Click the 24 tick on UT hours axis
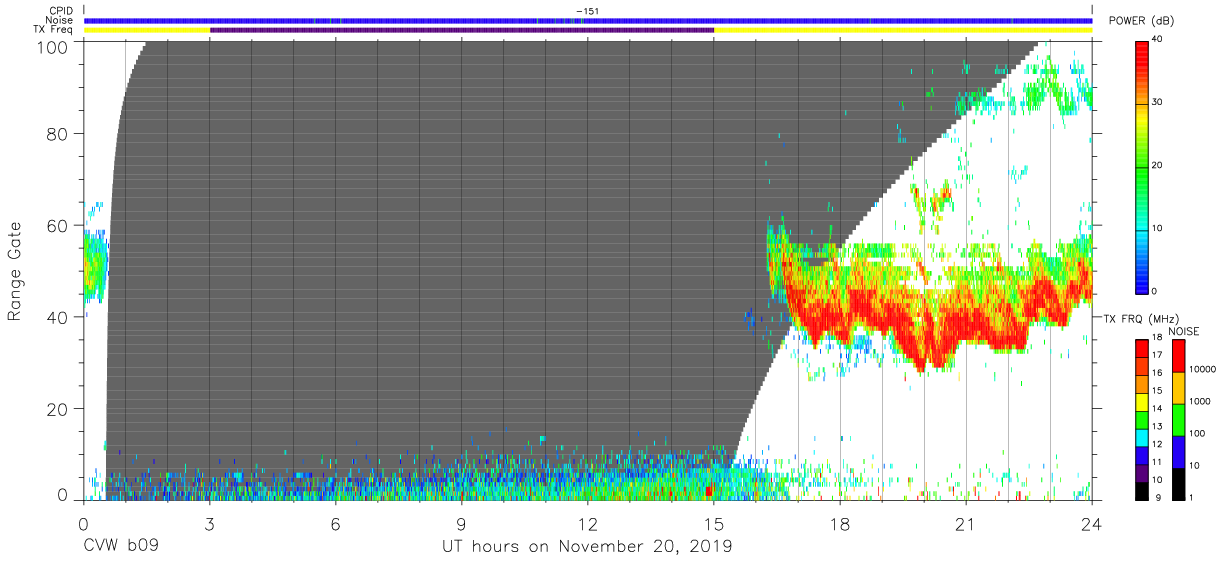Screen dimensions: 1228x567 point(1092,524)
